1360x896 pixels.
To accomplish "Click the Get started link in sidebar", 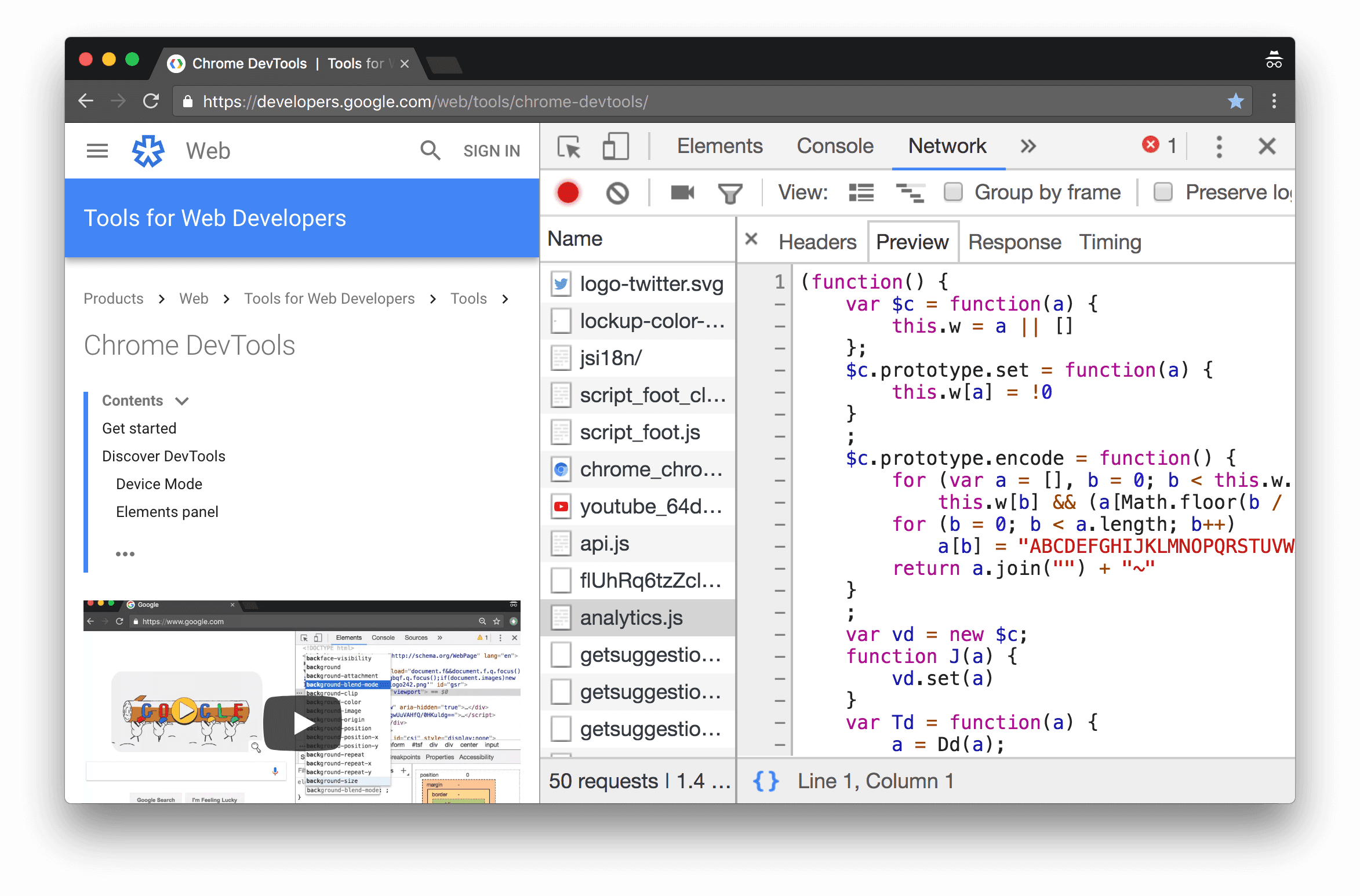I will coord(140,428).
